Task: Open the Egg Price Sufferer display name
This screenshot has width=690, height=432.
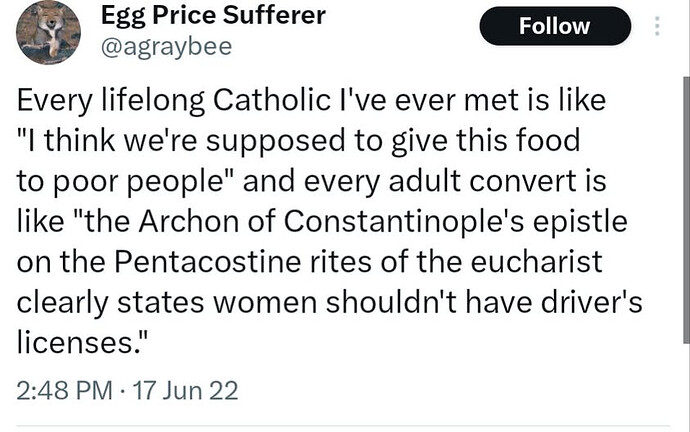Action: pyautogui.click(x=214, y=16)
